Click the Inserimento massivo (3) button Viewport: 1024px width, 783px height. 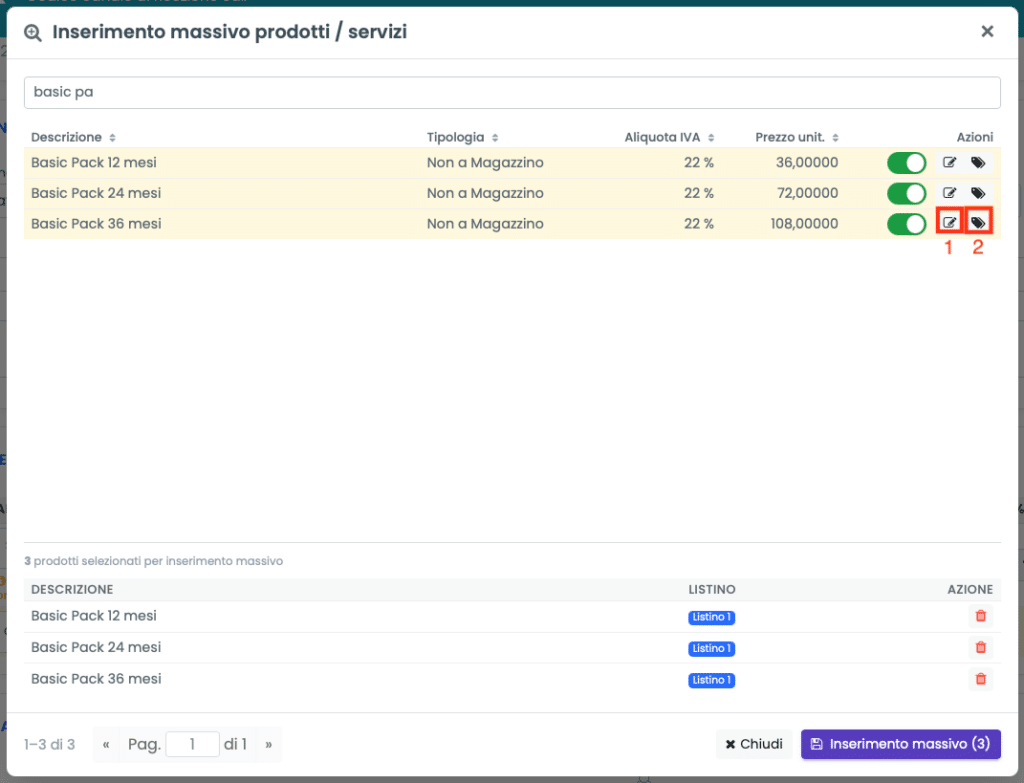point(901,744)
